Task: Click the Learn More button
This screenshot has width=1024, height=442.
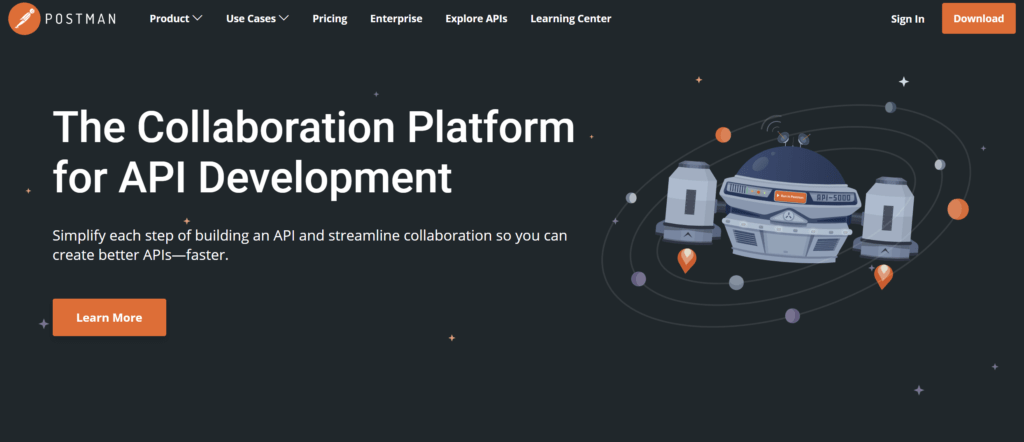Action: point(109,317)
